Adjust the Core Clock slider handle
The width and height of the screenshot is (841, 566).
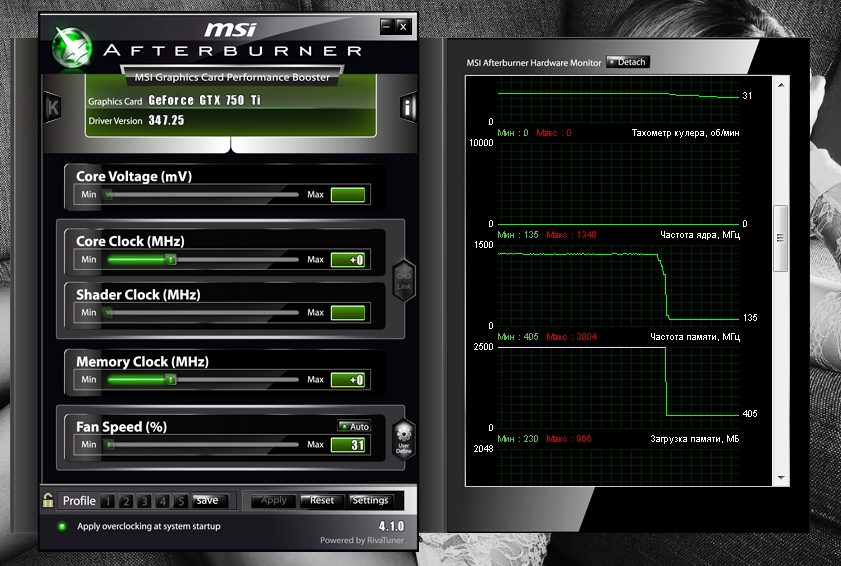click(171, 260)
